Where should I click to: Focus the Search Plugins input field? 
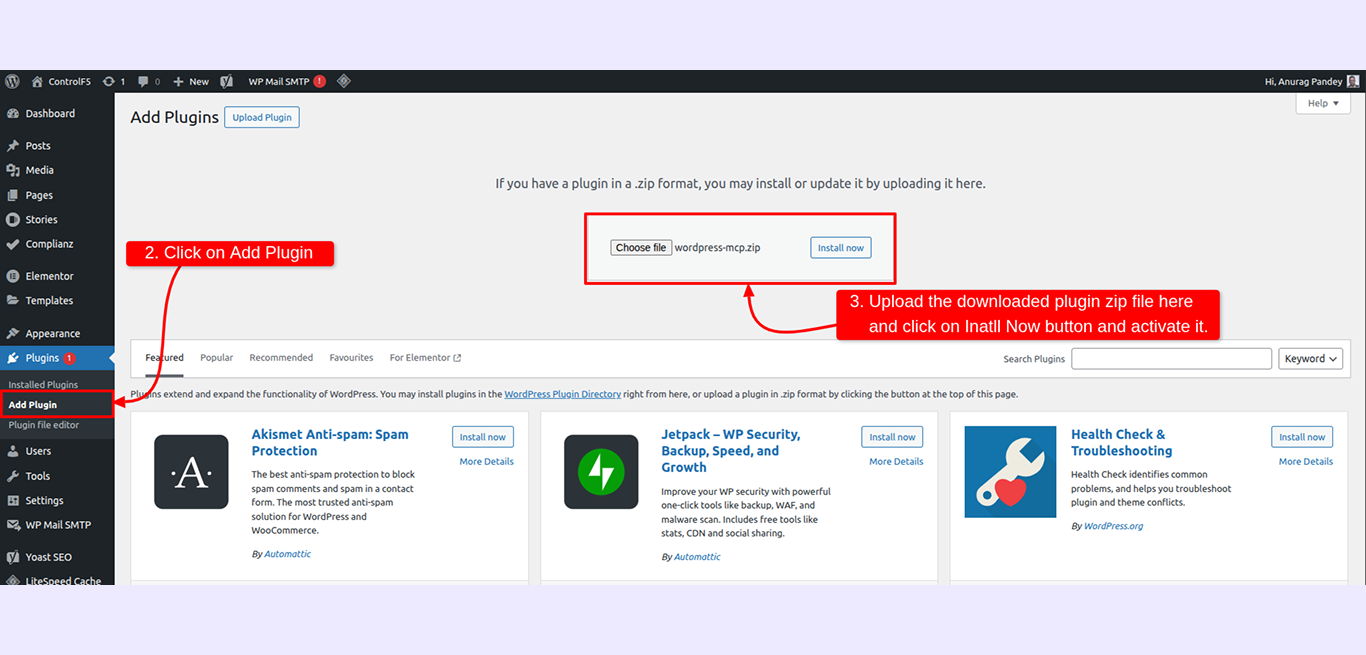point(1171,358)
